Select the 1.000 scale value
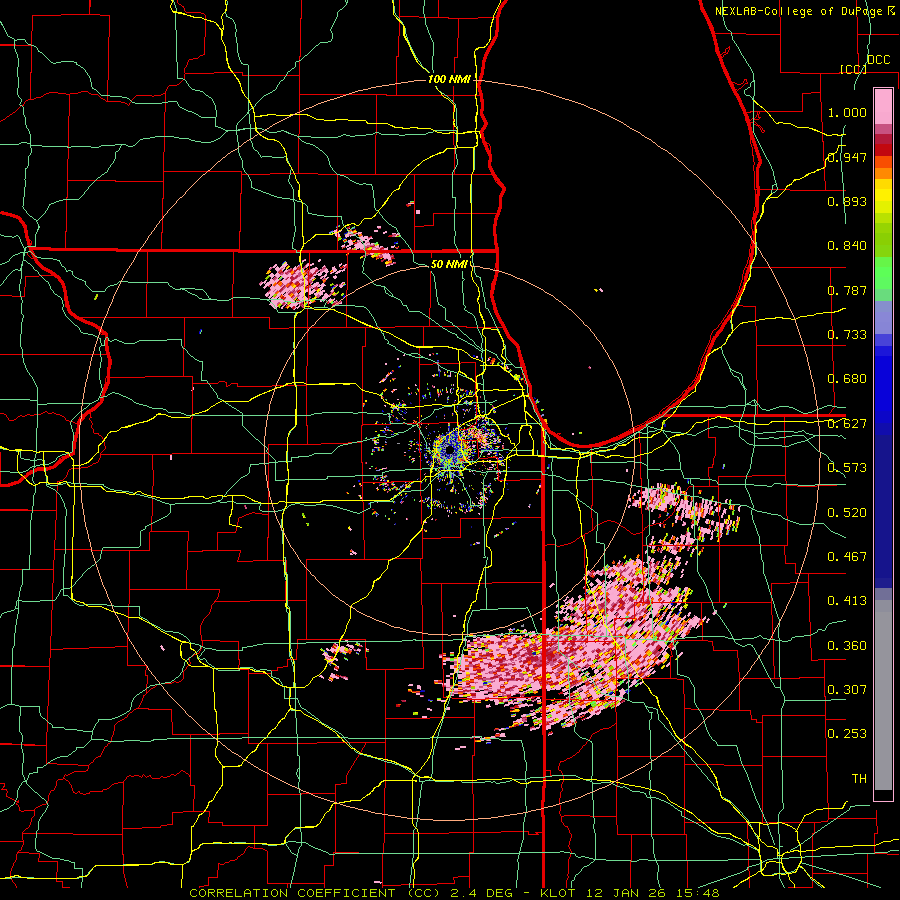This screenshot has height=900, width=900. pos(847,112)
